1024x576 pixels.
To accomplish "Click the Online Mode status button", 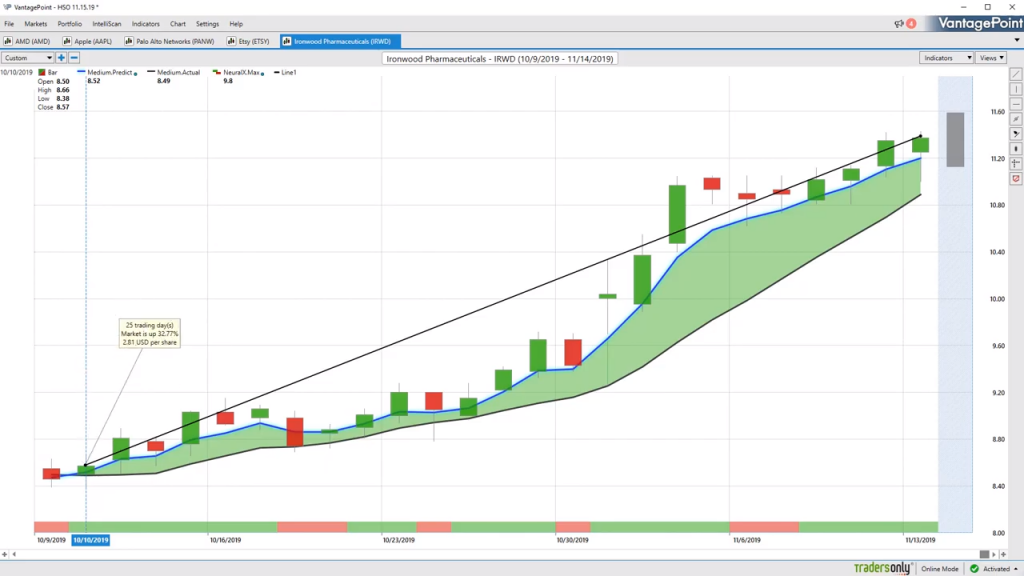I will 939,569.
